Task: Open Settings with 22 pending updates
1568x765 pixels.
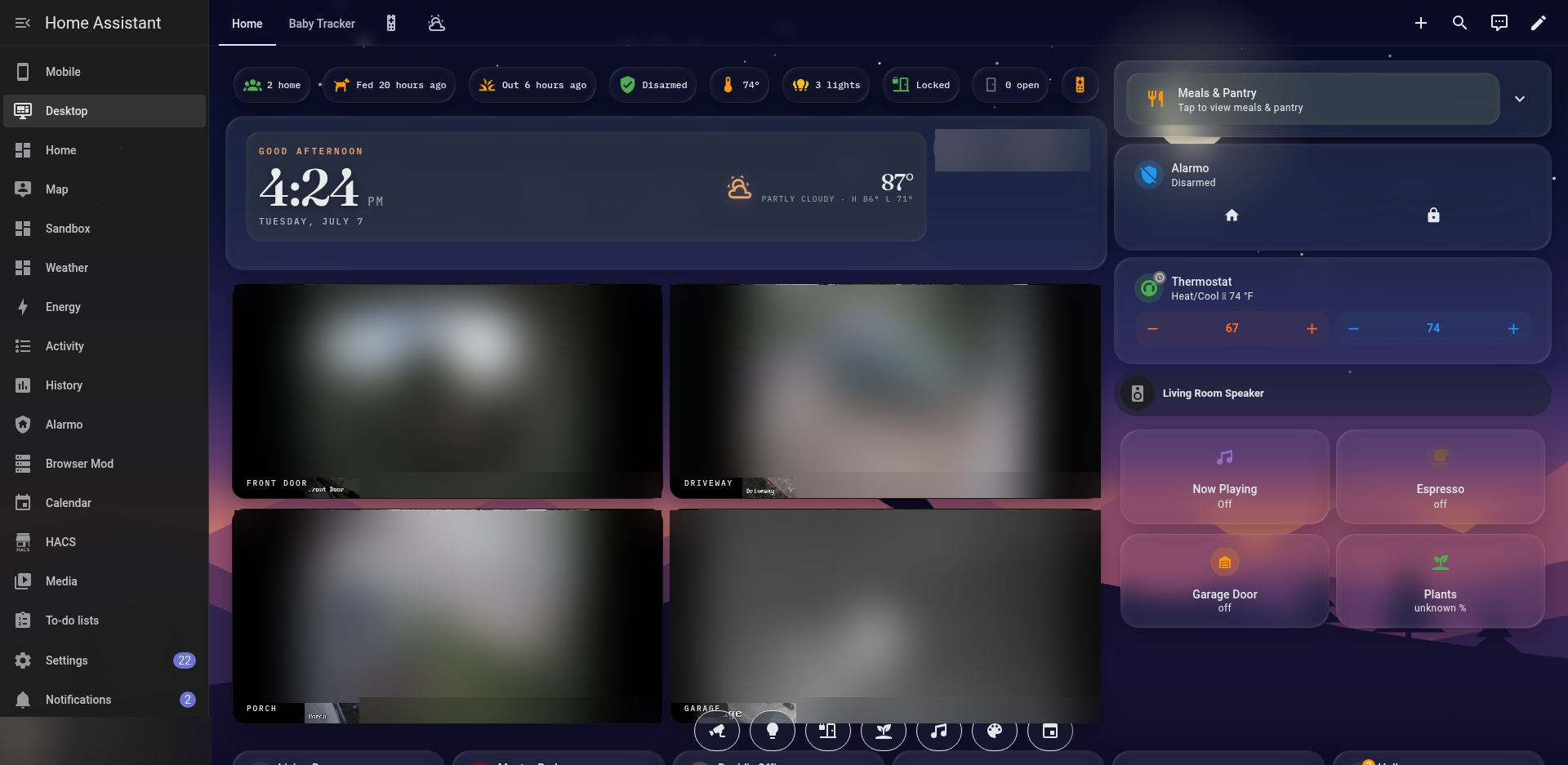Action: (x=105, y=660)
